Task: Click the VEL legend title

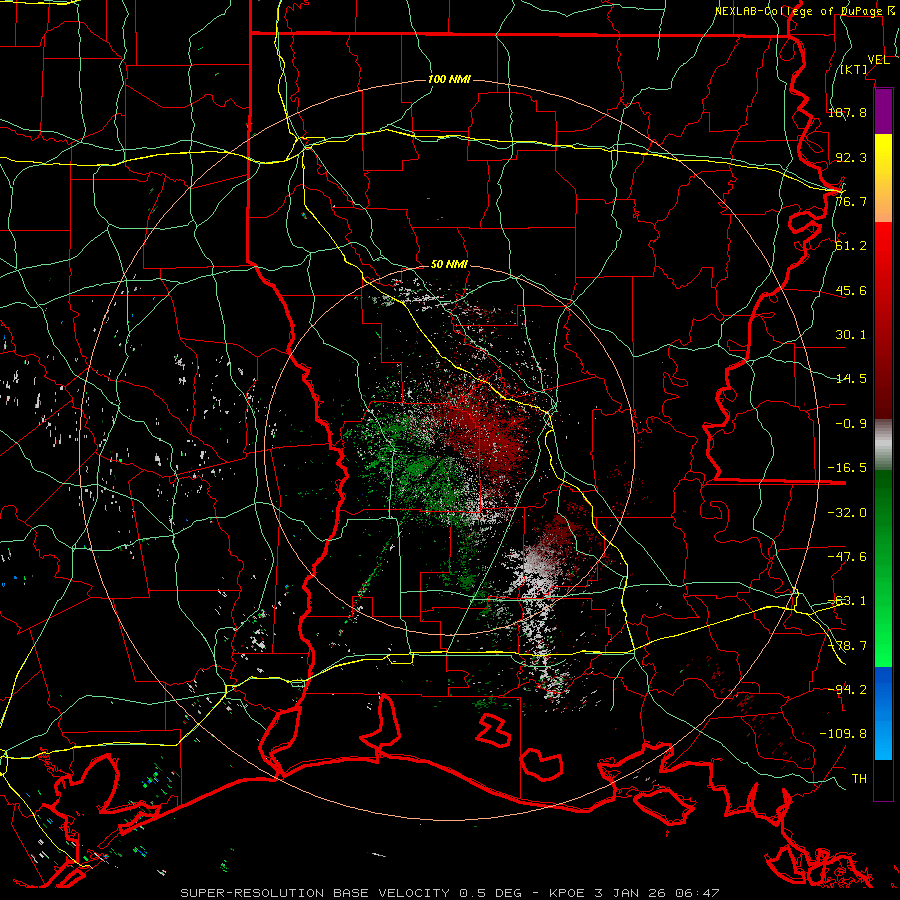Action: point(878,60)
